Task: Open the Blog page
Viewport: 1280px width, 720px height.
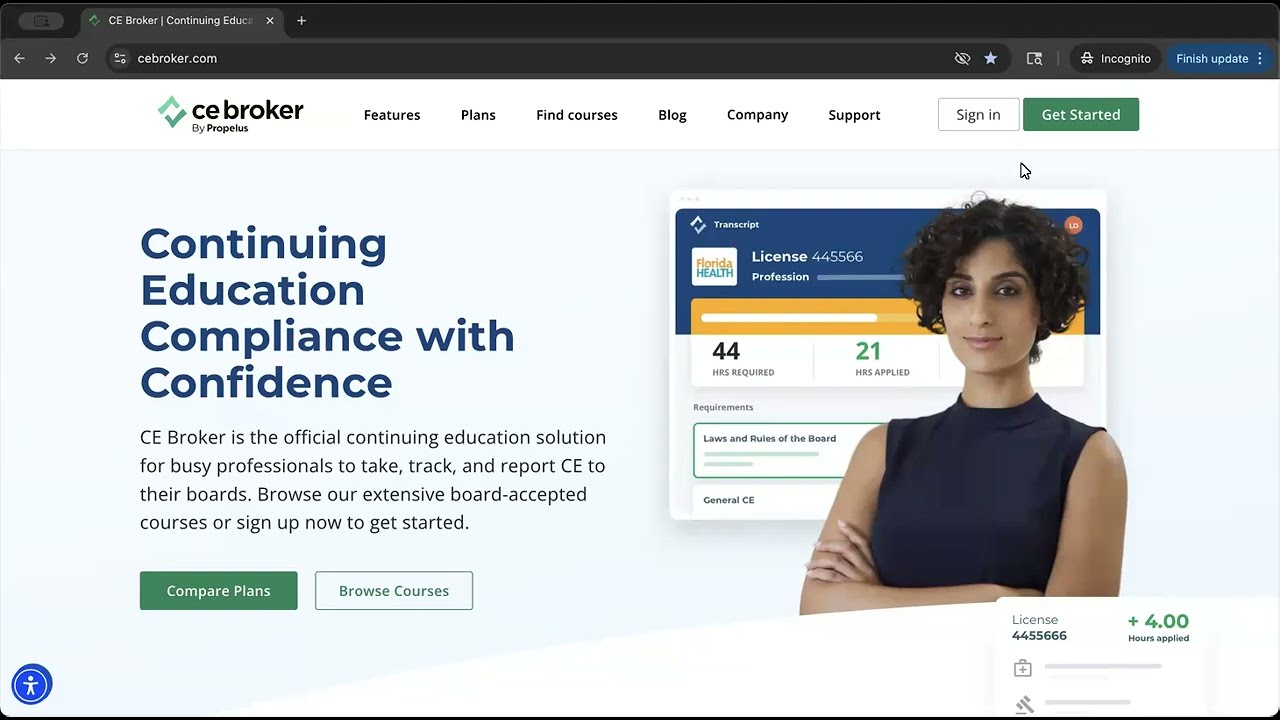Action: click(672, 115)
